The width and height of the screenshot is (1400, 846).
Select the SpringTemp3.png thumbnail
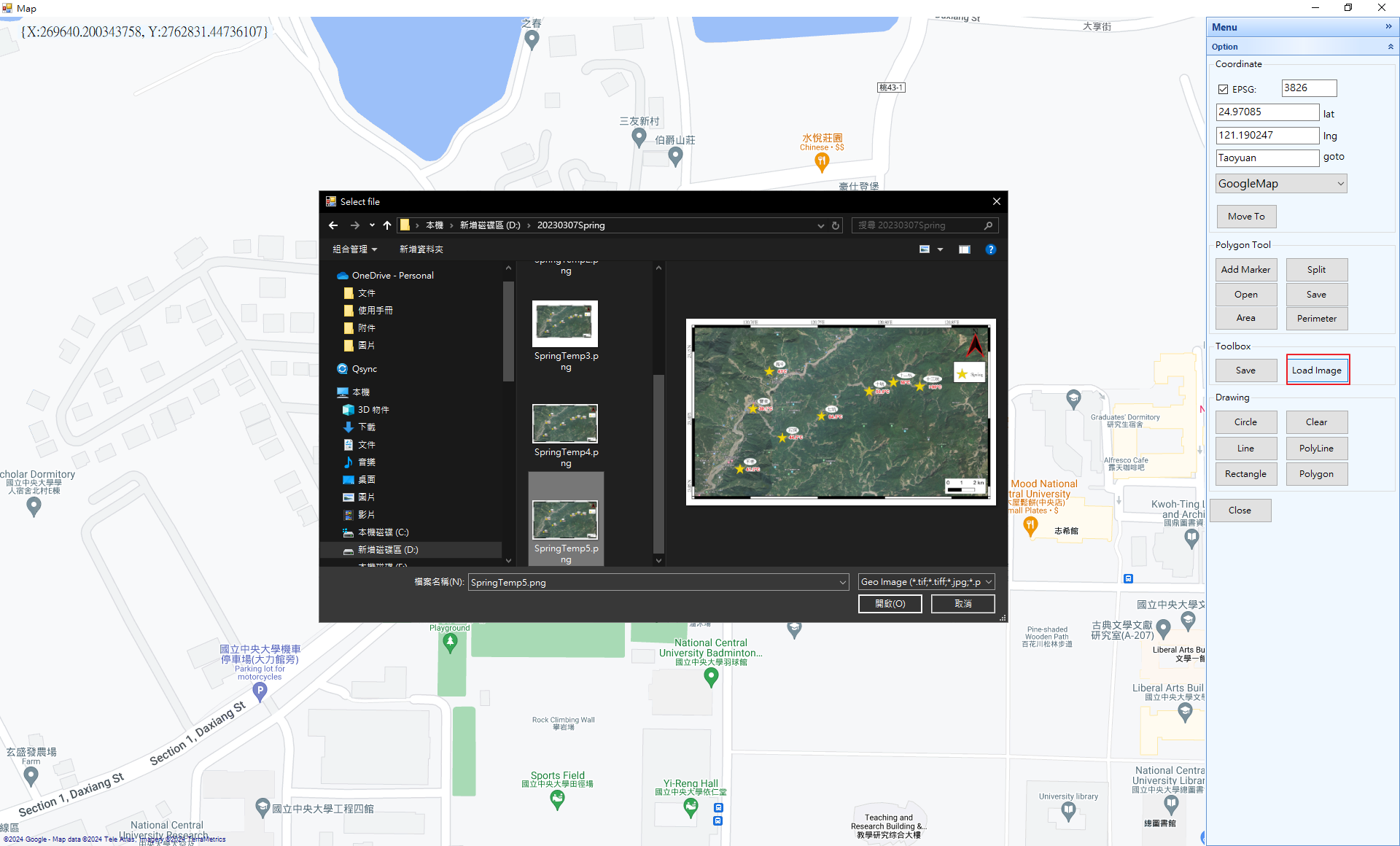click(565, 323)
